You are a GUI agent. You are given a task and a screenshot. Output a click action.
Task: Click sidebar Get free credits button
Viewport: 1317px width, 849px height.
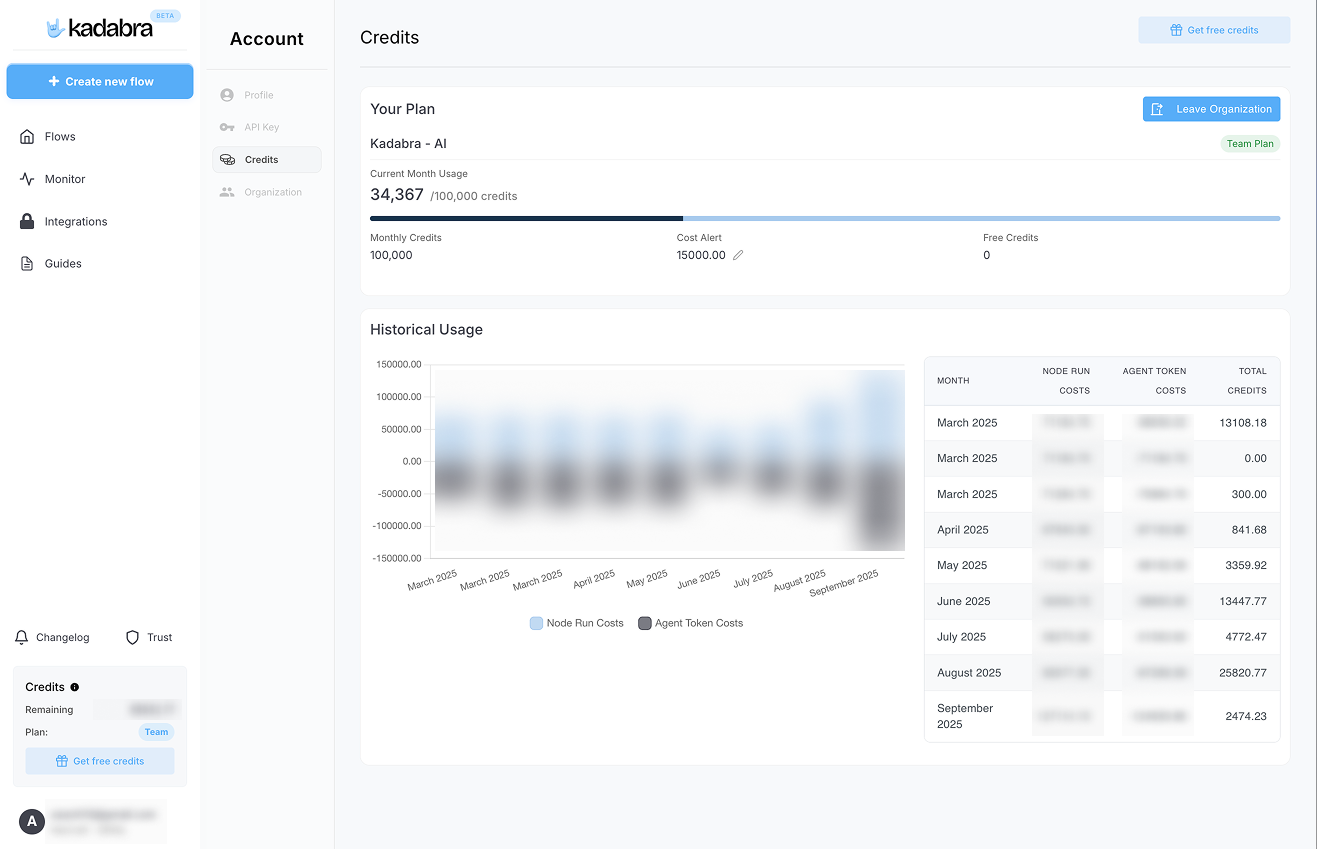tap(100, 761)
